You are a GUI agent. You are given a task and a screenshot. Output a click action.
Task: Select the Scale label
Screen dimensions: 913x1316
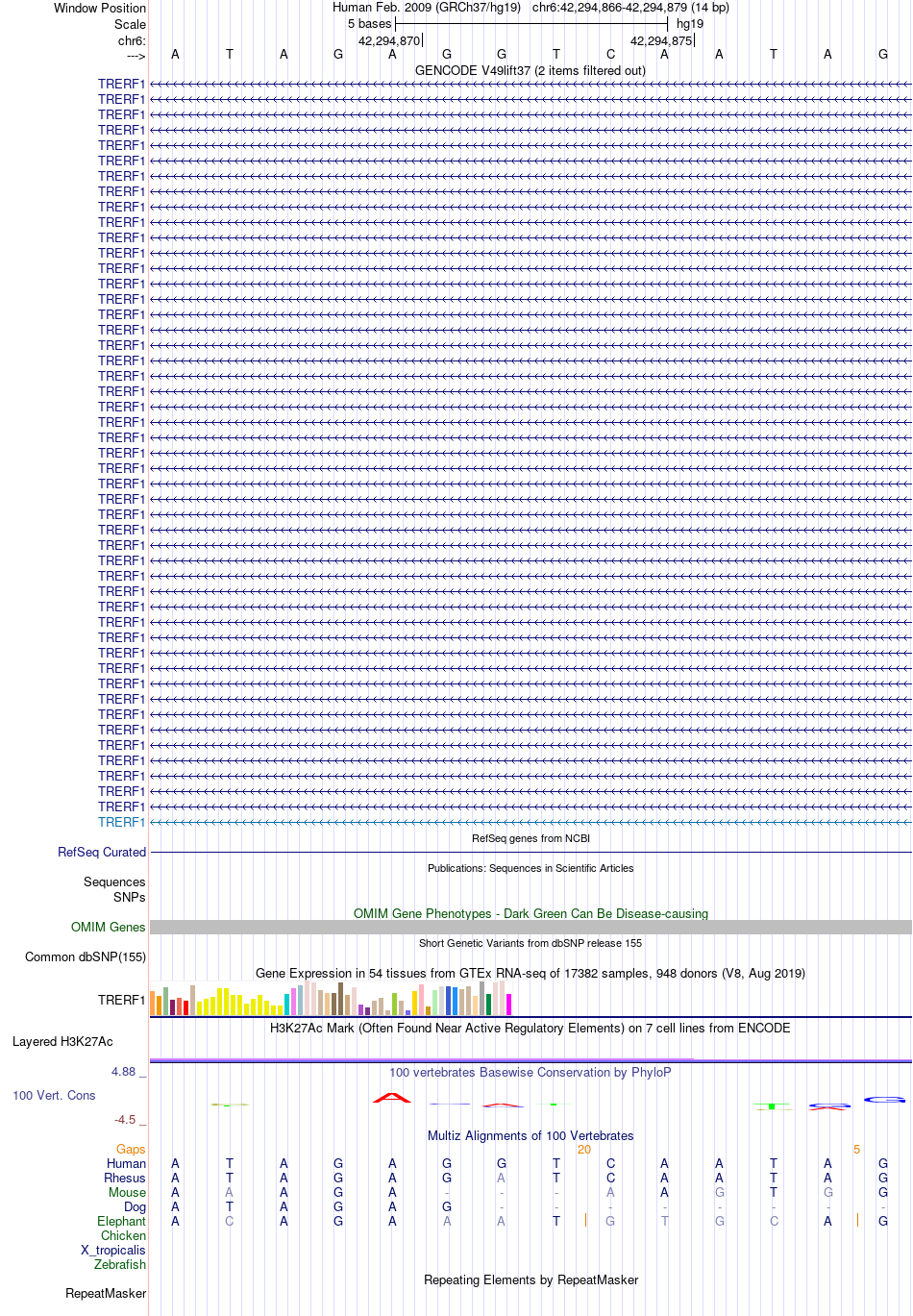click(130, 24)
